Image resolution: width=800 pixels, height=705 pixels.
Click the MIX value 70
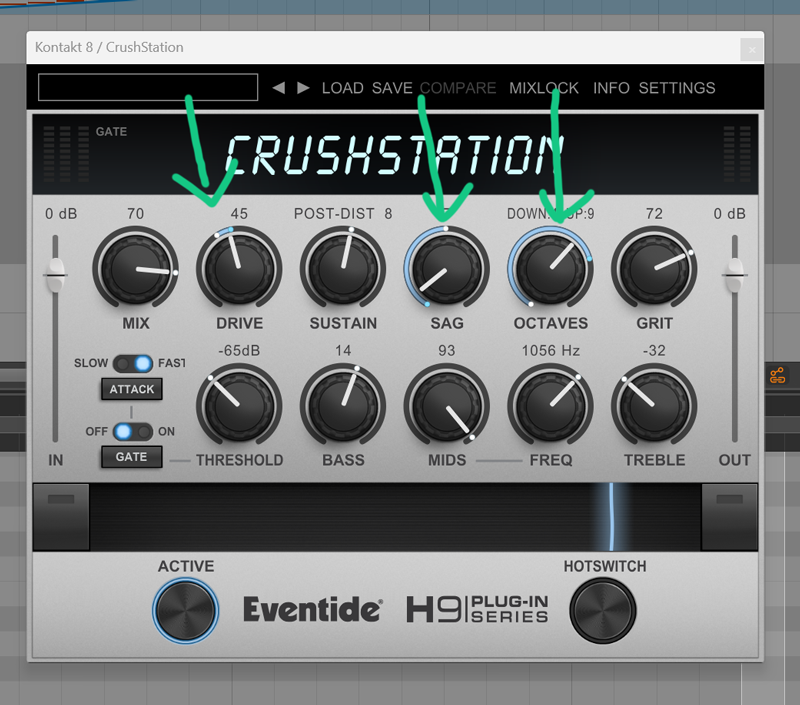[136, 213]
